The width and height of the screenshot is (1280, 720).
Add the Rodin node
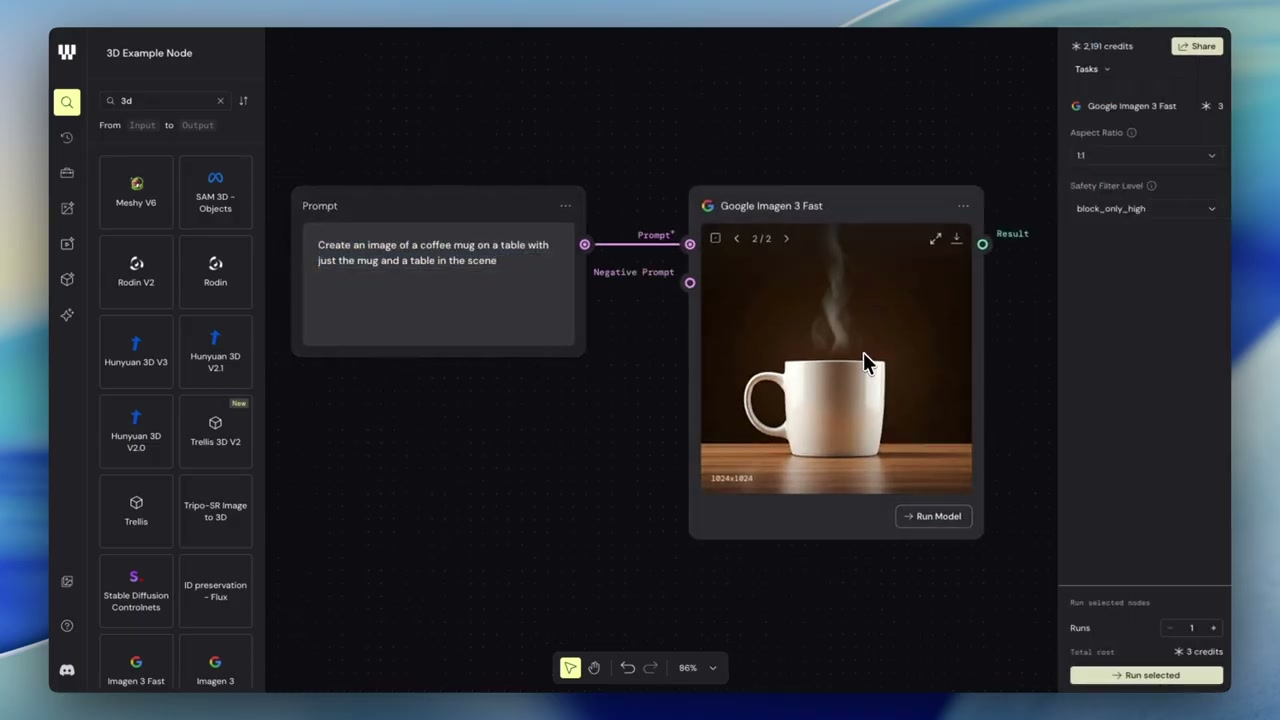click(x=215, y=272)
